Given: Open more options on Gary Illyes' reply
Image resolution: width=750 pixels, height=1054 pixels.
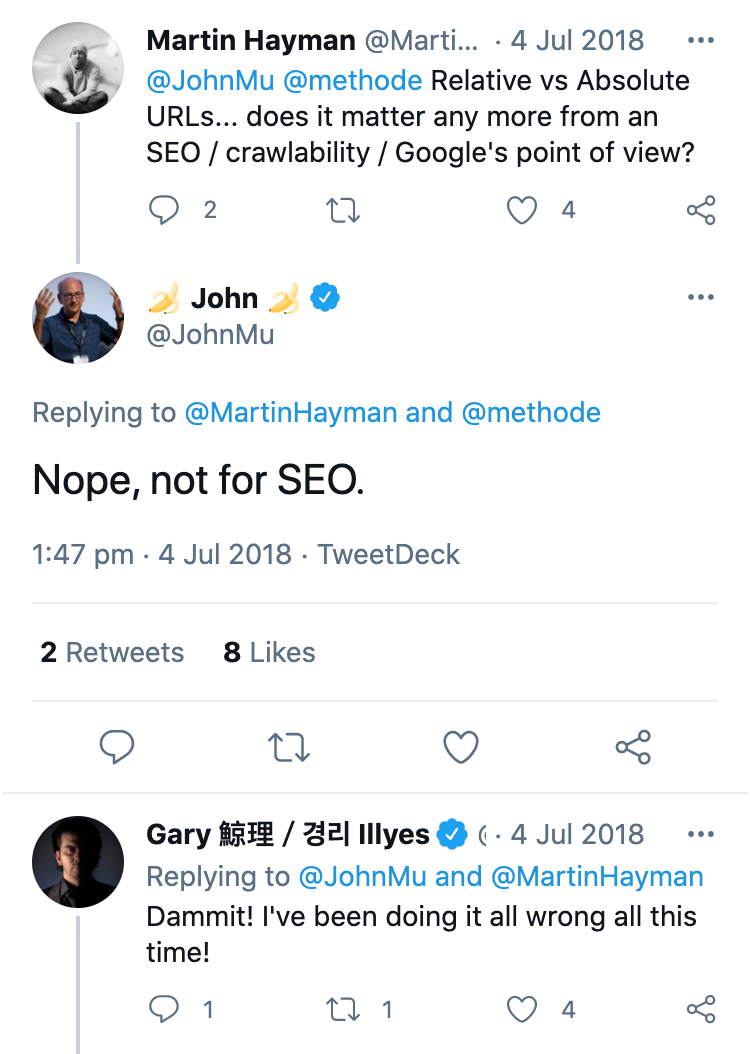Looking at the screenshot, I should click(x=701, y=834).
